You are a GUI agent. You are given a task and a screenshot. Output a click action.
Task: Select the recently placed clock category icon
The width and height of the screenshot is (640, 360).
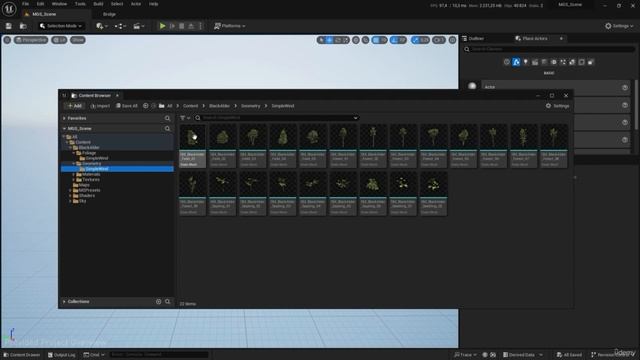pyautogui.click(x=507, y=62)
